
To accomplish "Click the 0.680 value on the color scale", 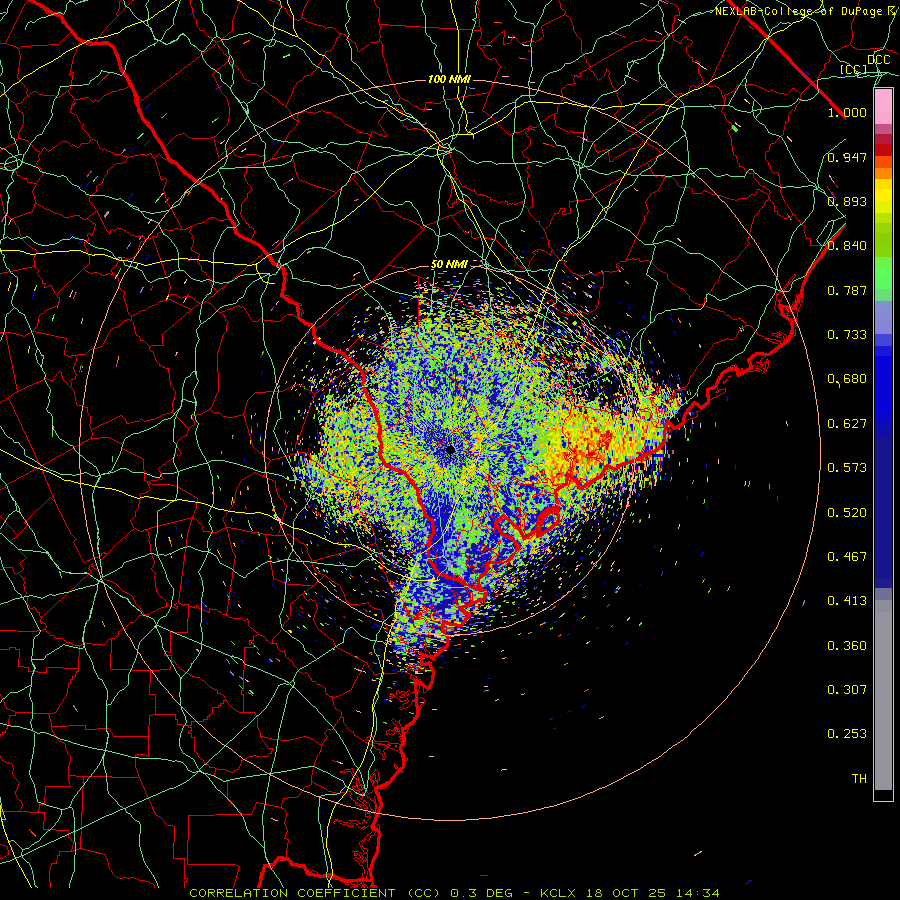I will [847, 379].
